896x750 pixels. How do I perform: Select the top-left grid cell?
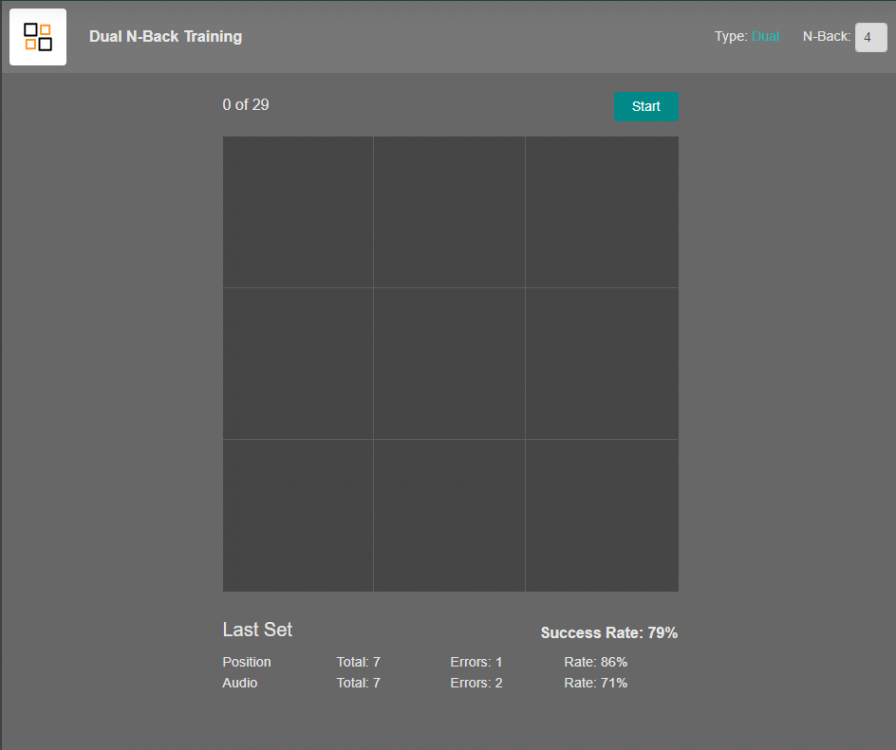click(298, 212)
